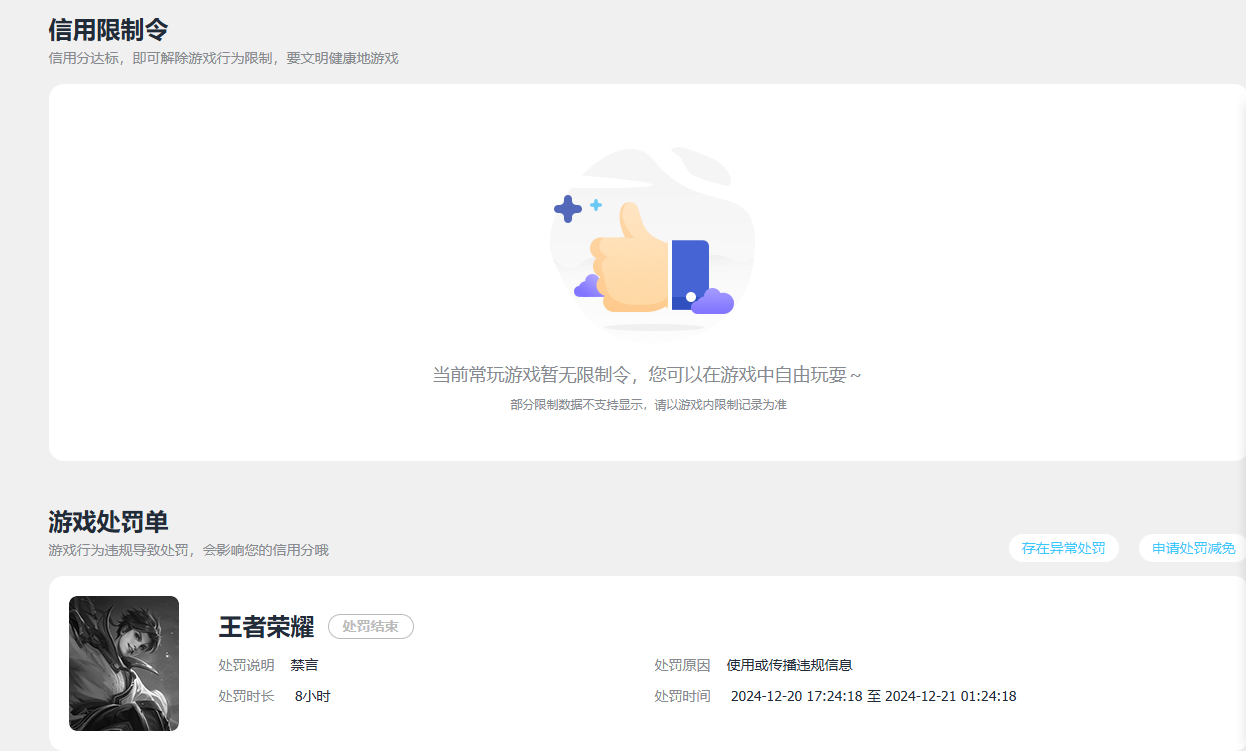Image resolution: width=1246 pixels, height=751 pixels.
Task: Select the 王者荣耀 game title
Action: click(x=266, y=627)
